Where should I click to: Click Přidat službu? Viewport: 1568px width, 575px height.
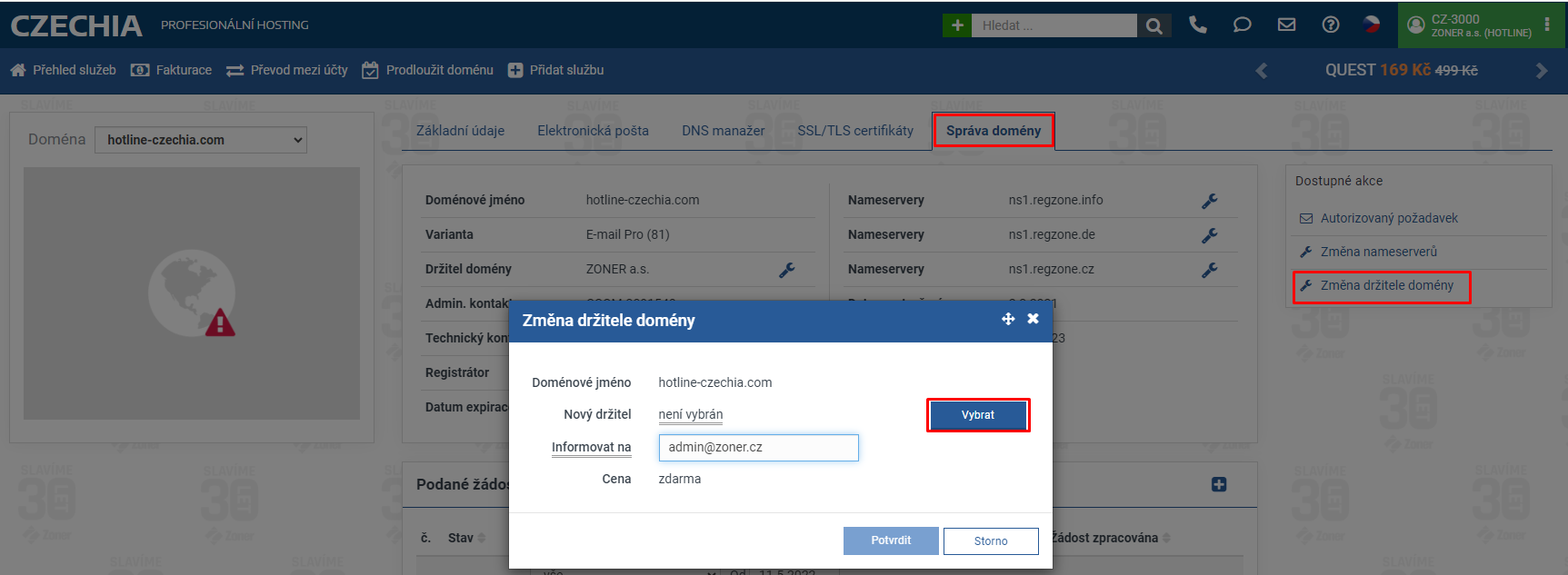point(555,70)
